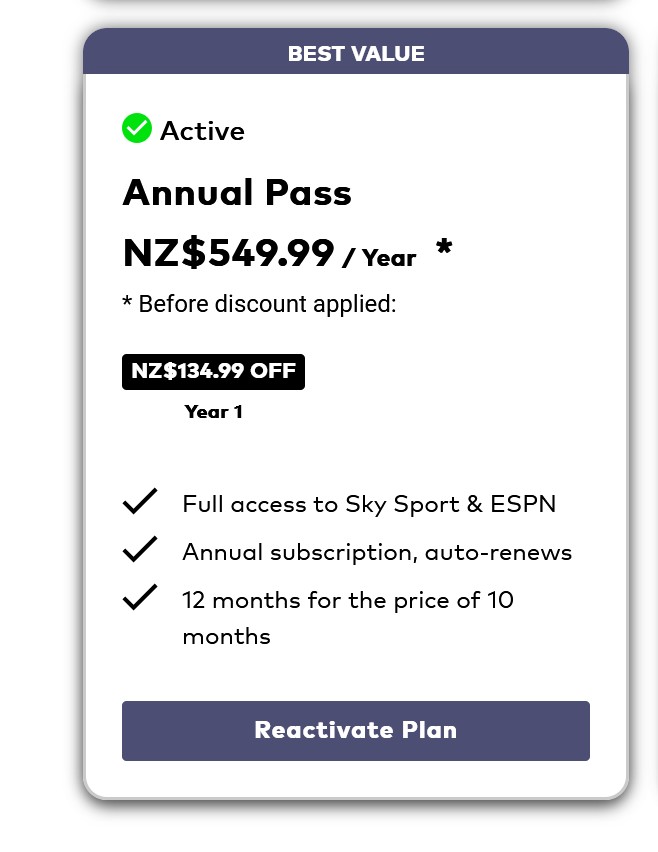This screenshot has width=658, height=852.
Task: Click checkmark beside Annual subscription feature
Action: pos(140,550)
